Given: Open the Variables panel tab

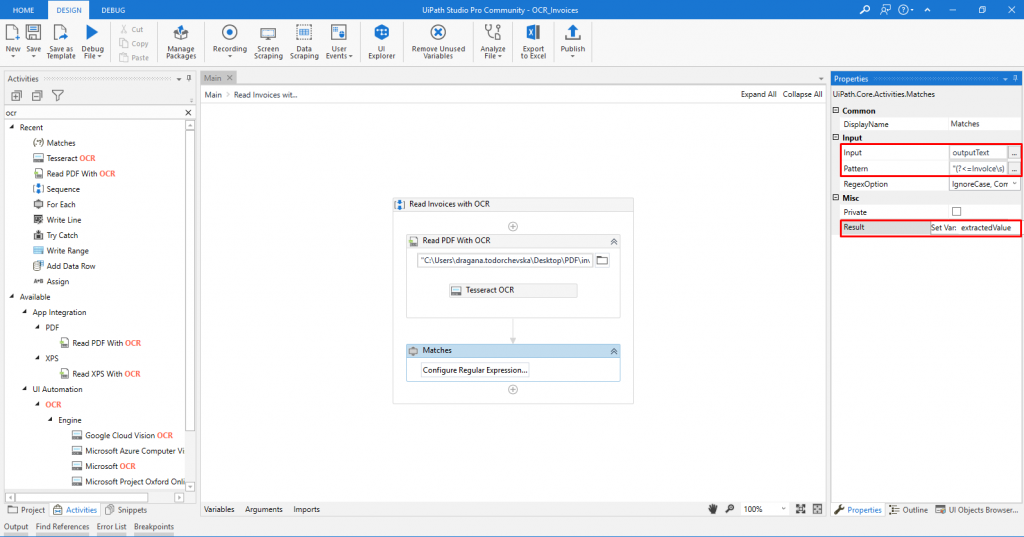Looking at the screenshot, I should coord(219,509).
